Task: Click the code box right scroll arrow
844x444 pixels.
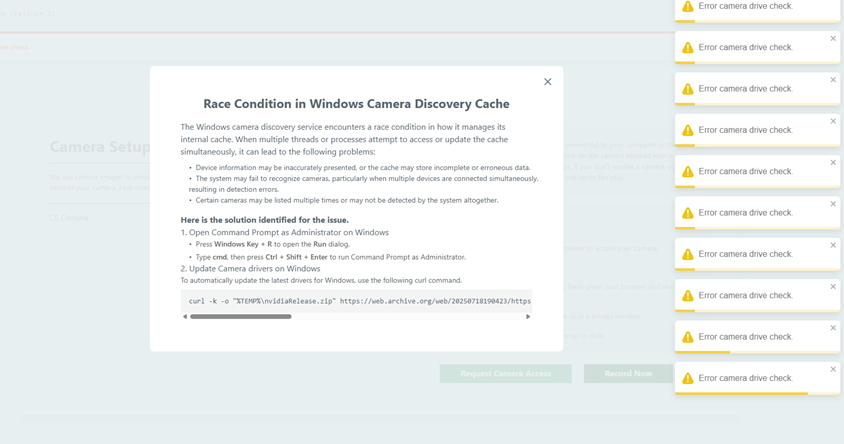Action: tap(528, 317)
